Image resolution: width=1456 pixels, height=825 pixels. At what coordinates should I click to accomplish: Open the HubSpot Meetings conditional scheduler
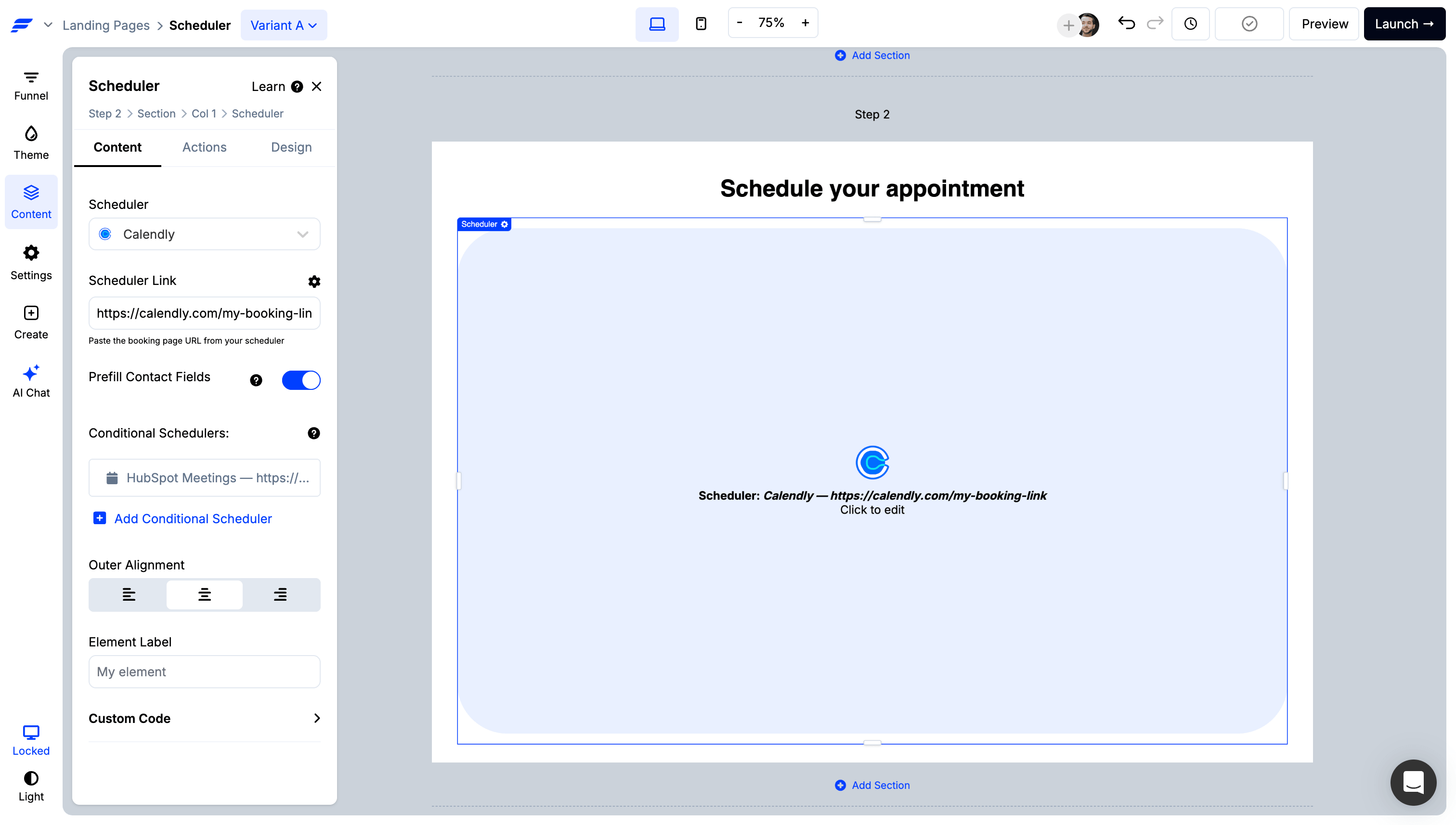[204, 477]
